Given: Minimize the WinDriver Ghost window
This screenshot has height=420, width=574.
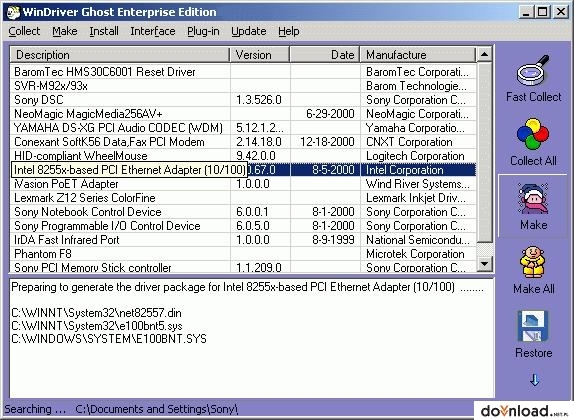Looking at the screenshot, I should [526, 12].
